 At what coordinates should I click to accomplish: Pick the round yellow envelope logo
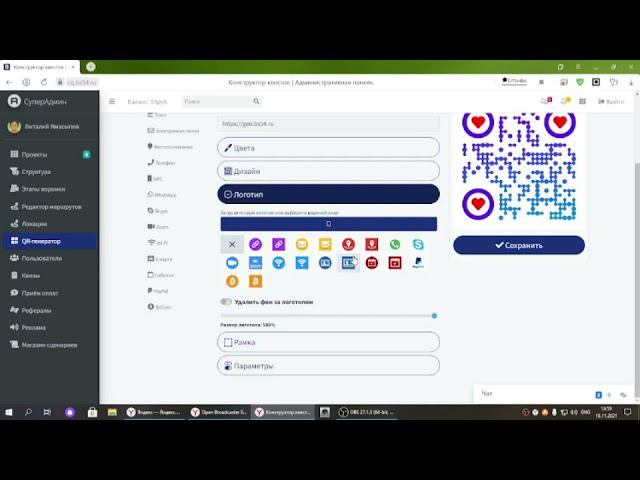coord(302,244)
